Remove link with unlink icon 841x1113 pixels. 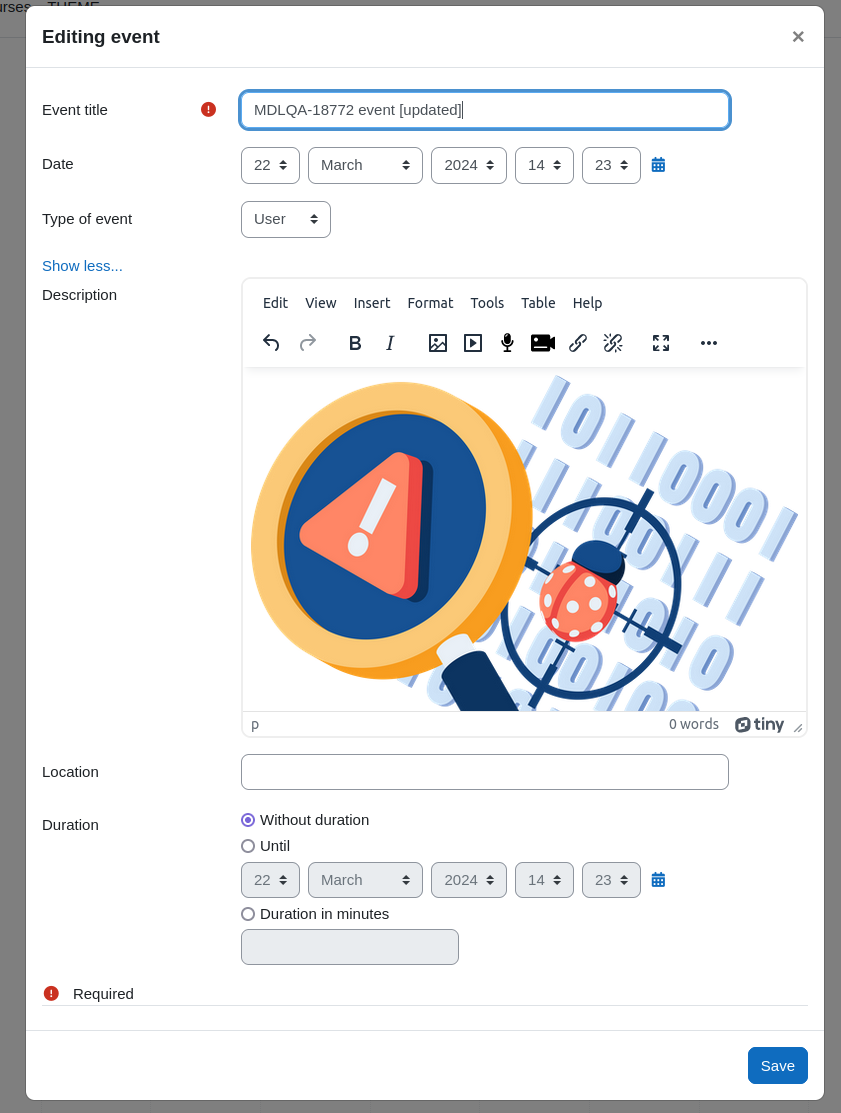[612, 343]
